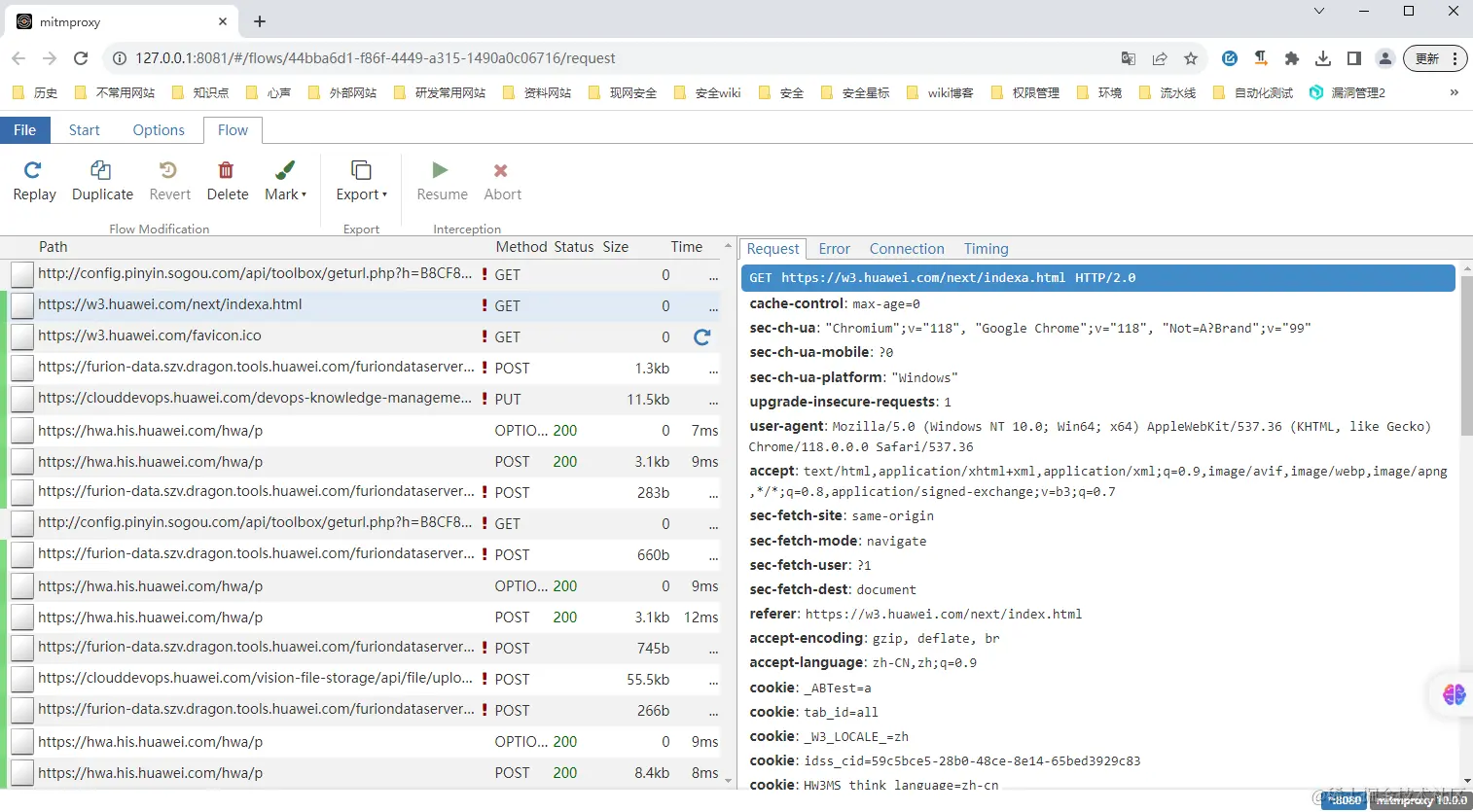Duplicate the selected flow
The width and height of the screenshot is (1473, 812).
click(x=102, y=182)
